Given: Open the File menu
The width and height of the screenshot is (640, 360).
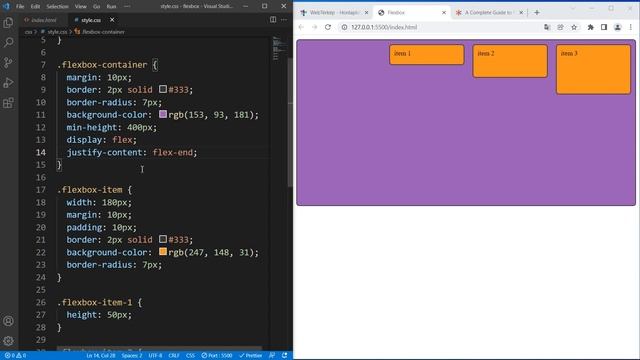Looking at the screenshot, I should point(20,7).
